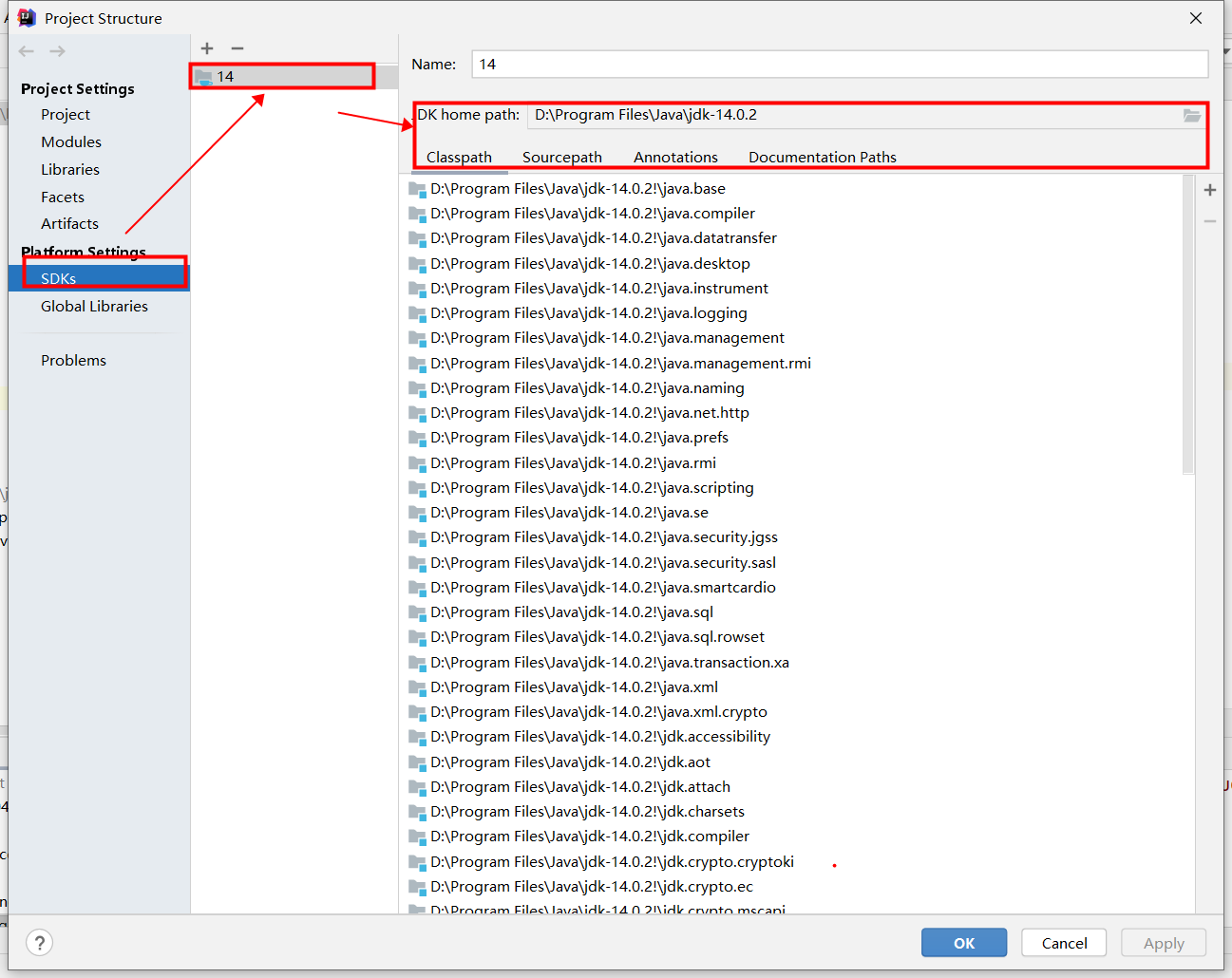This screenshot has height=978, width=1232.
Task: Click the Cancel button
Action: pos(1064,943)
